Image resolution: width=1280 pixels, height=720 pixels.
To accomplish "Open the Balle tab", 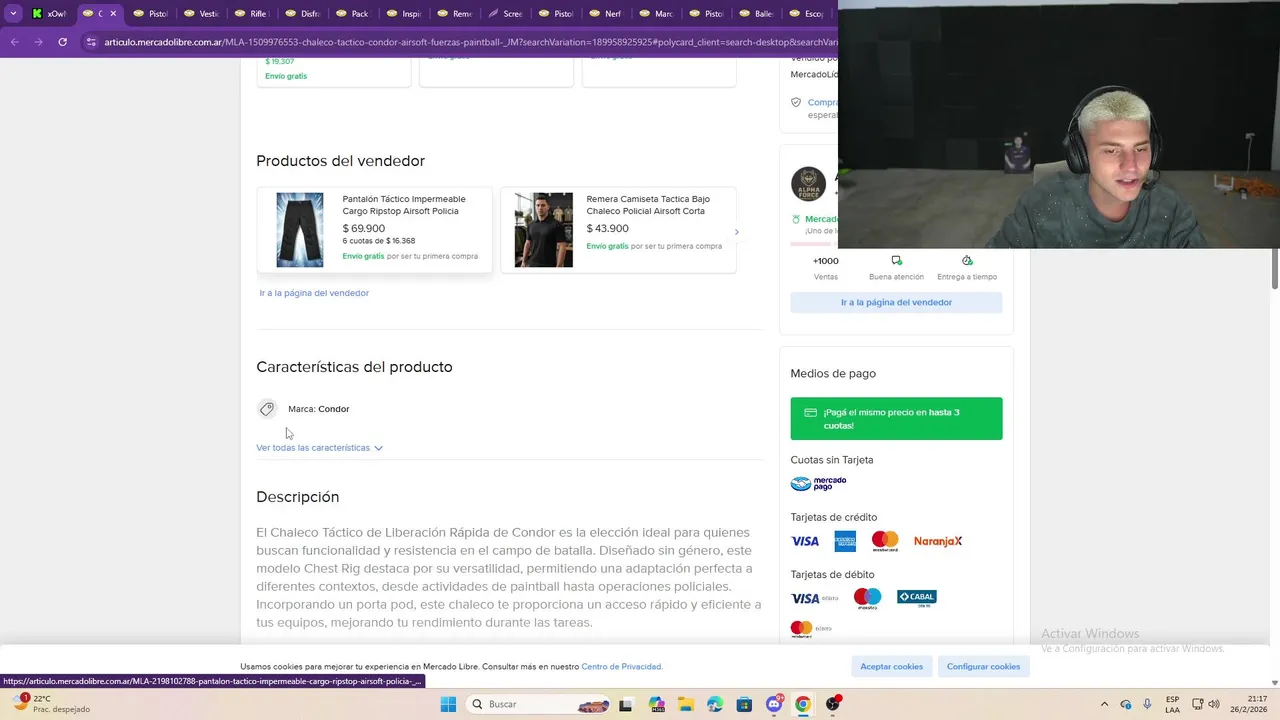I will pos(756,14).
